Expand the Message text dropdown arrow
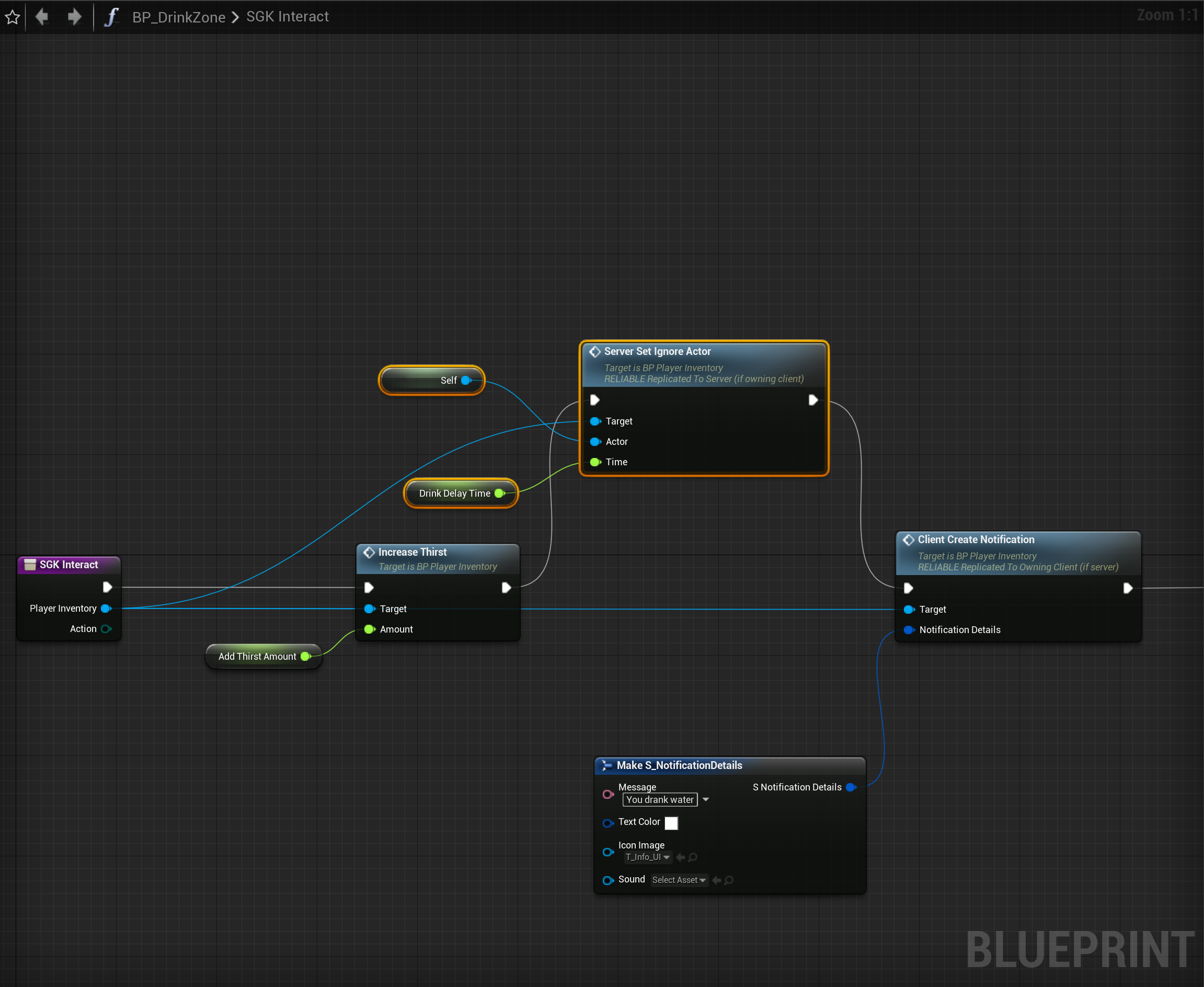 tap(705, 799)
